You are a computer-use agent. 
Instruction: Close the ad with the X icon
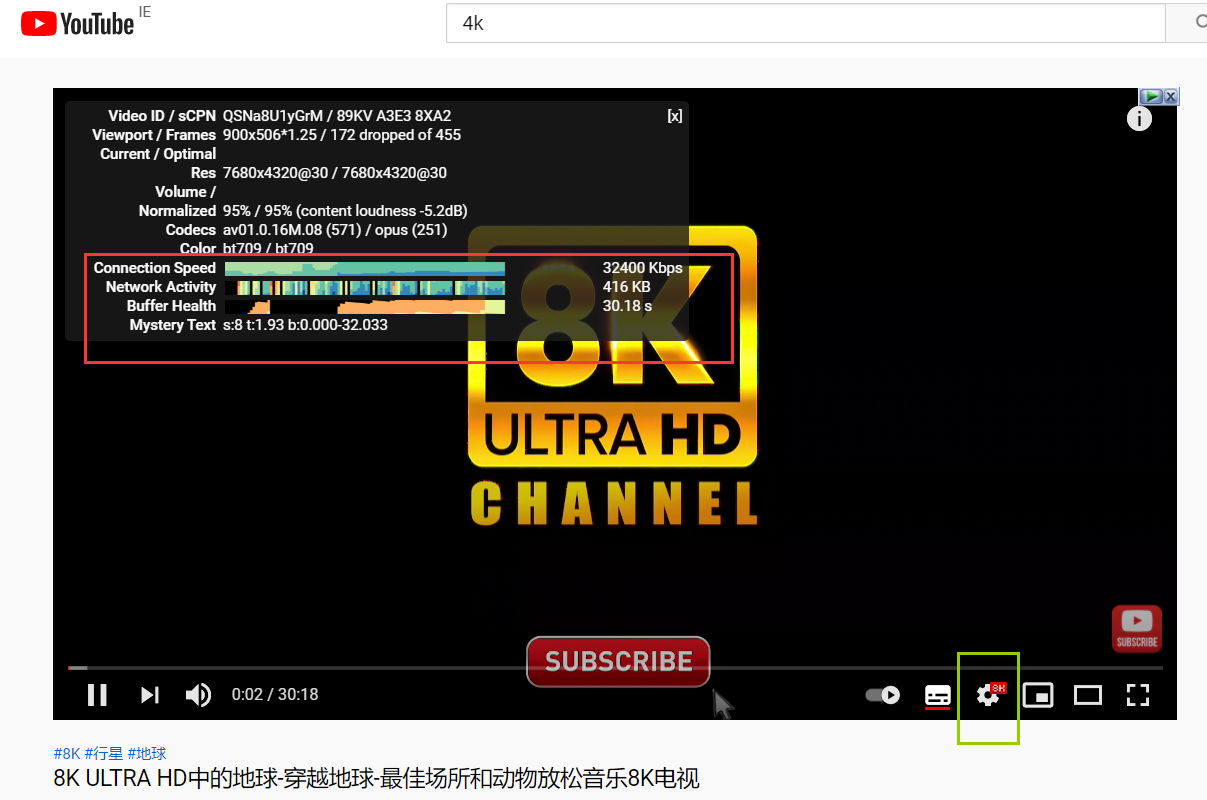point(1171,96)
